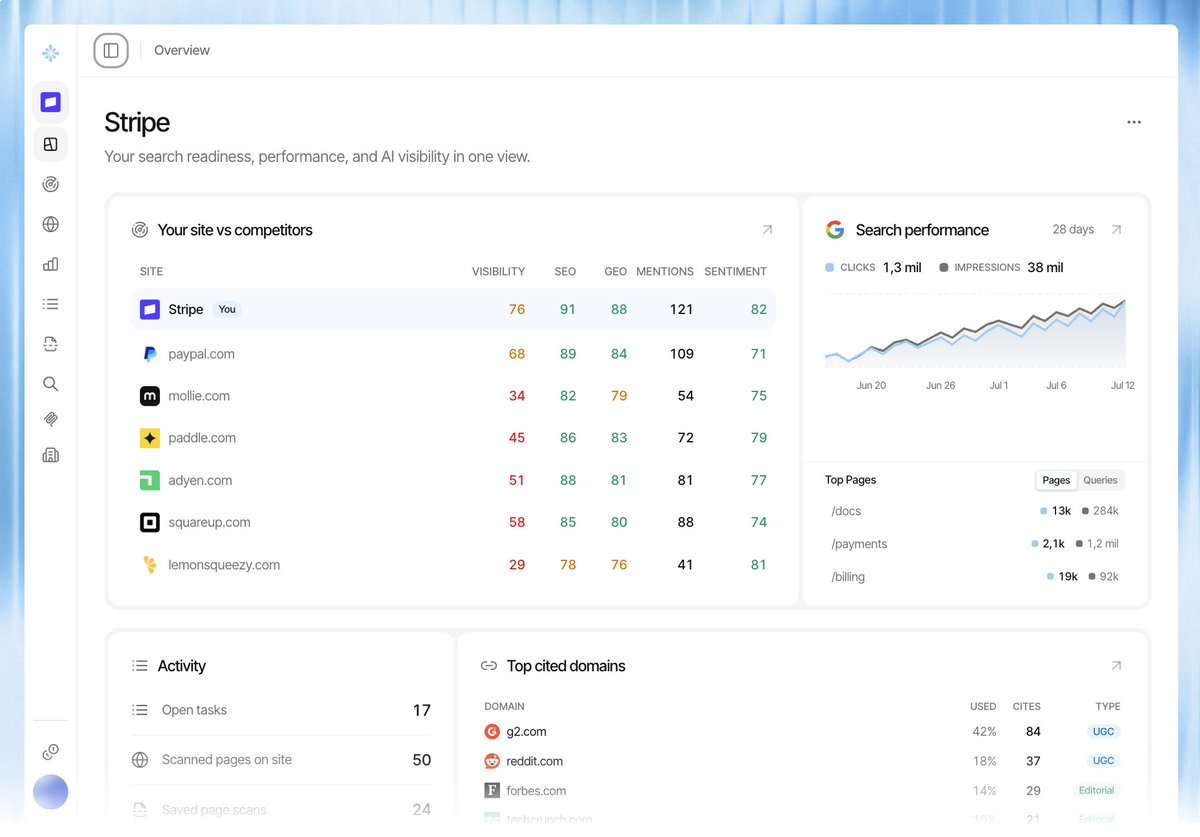Screen dimensions: 1200x837
Task: Click the Paddle logo icon
Action: [x=150, y=438]
